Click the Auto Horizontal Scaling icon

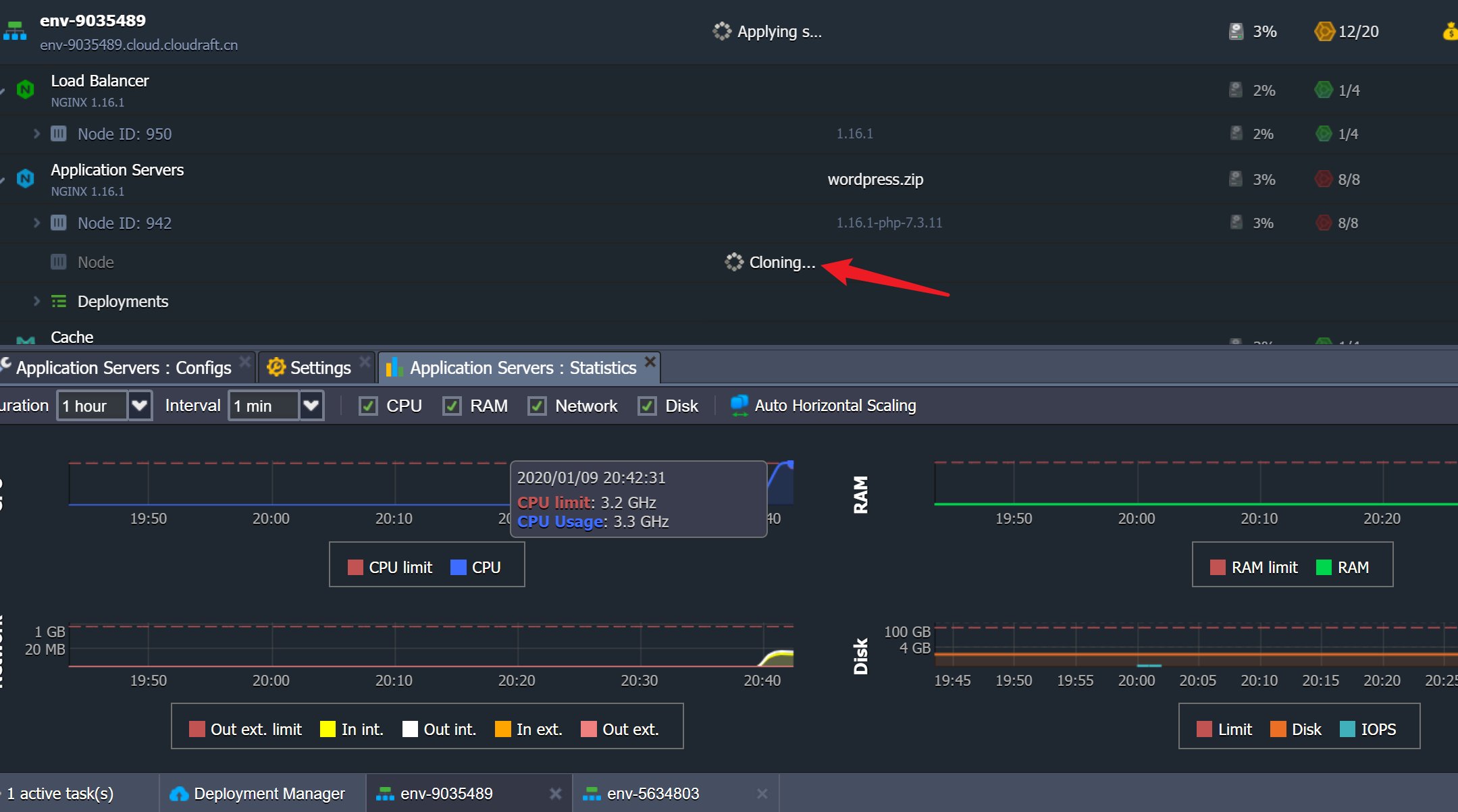[x=739, y=406]
